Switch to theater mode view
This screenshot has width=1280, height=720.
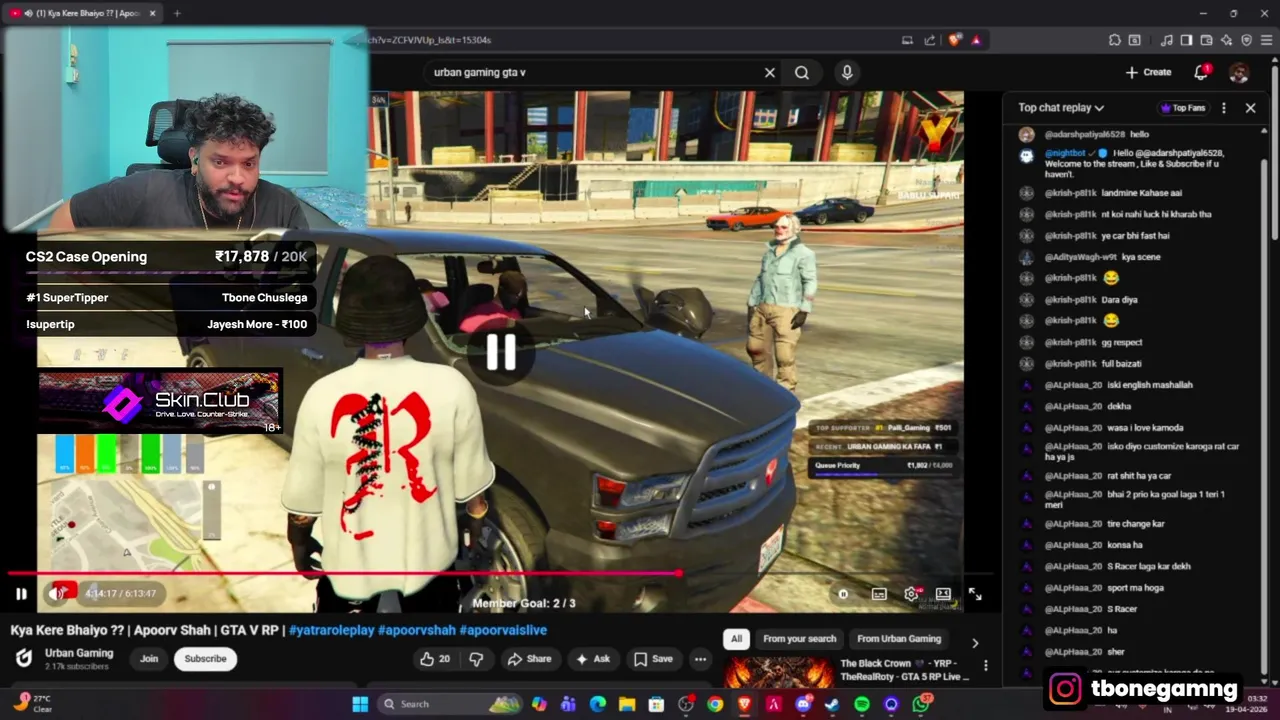click(943, 594)
